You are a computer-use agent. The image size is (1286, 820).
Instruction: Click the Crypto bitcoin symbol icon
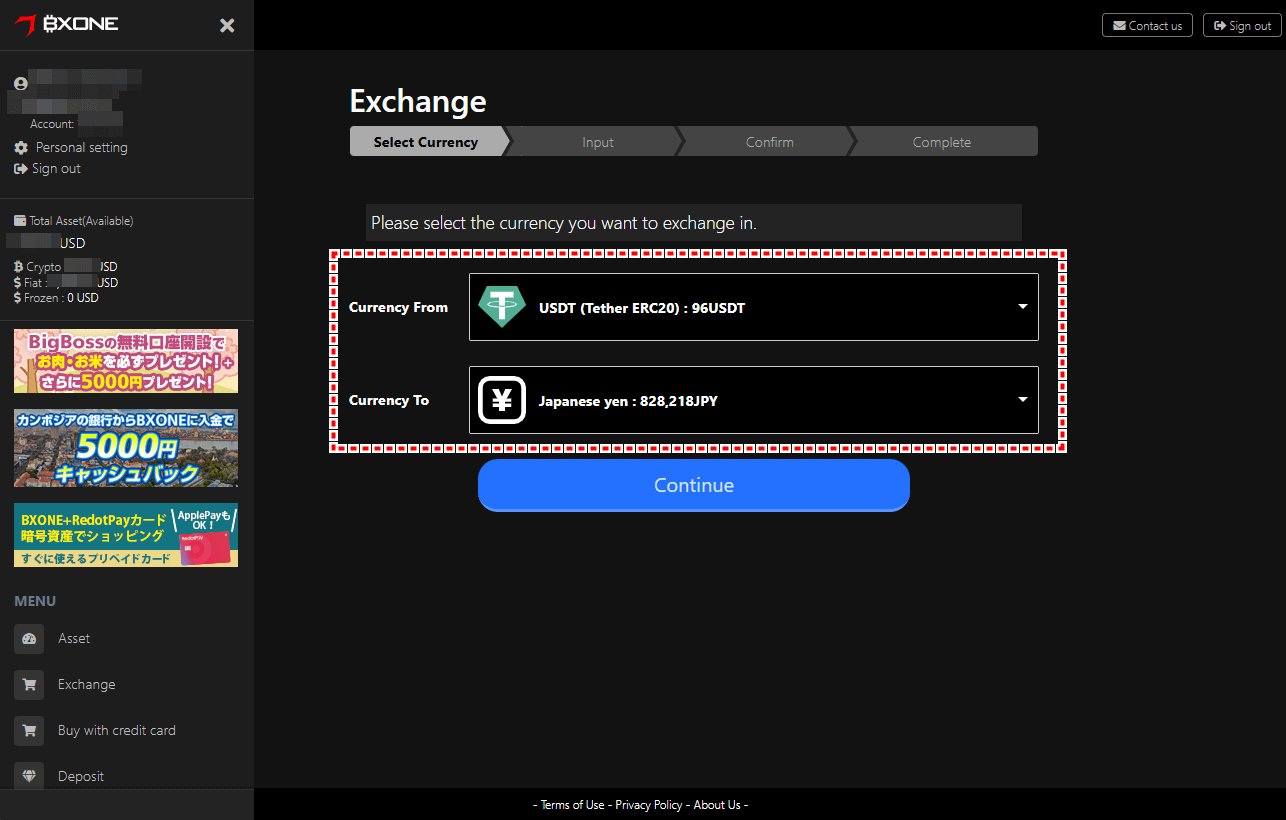point(18,267)
